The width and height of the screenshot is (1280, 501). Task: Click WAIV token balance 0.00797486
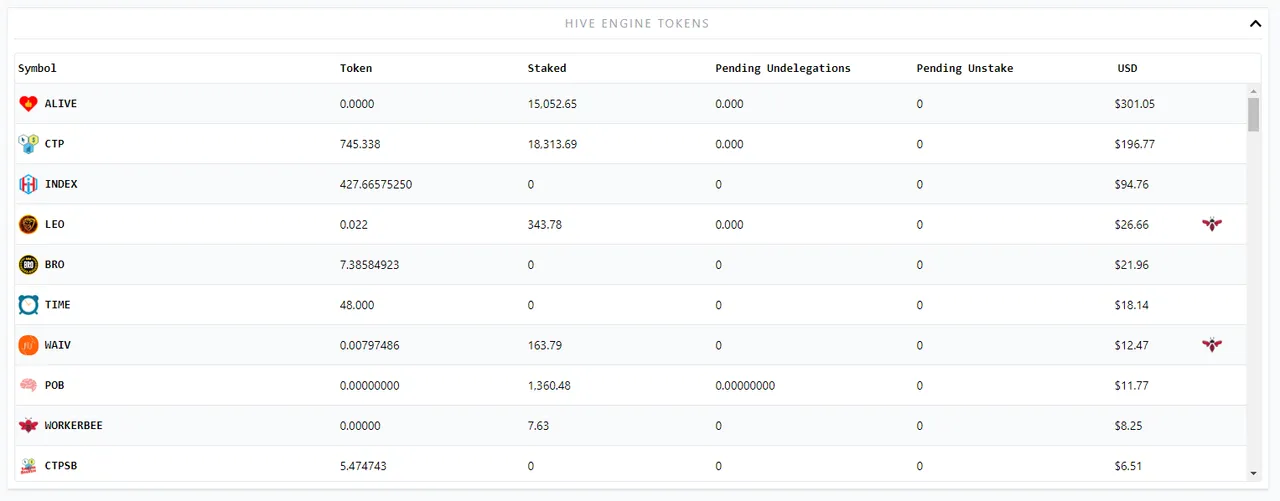[370, 345]
